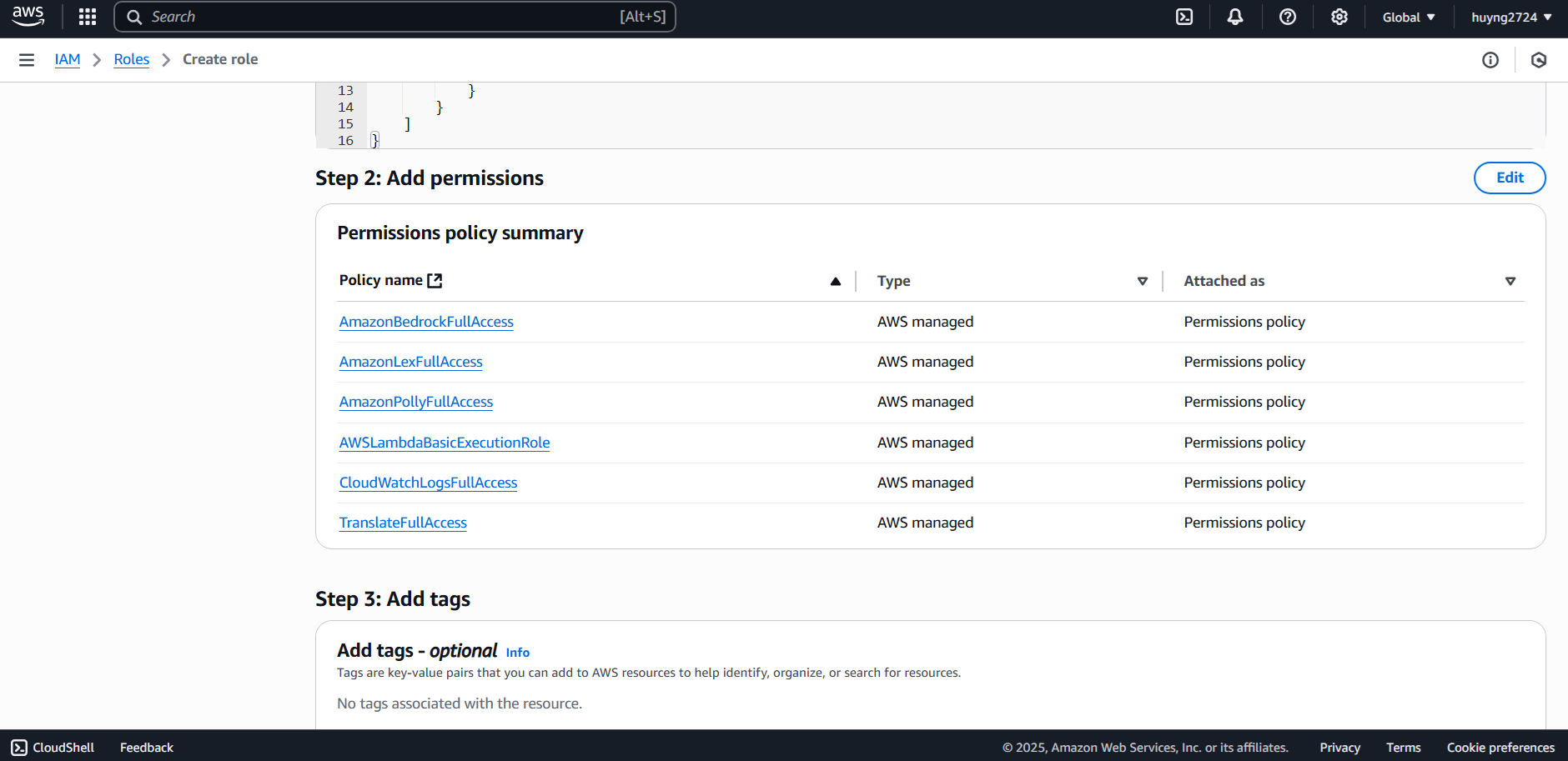Launch CloudShell from top bar icon
Image resolution: width=1568 pixels, height=761 pixels.
coord(1184,17)
